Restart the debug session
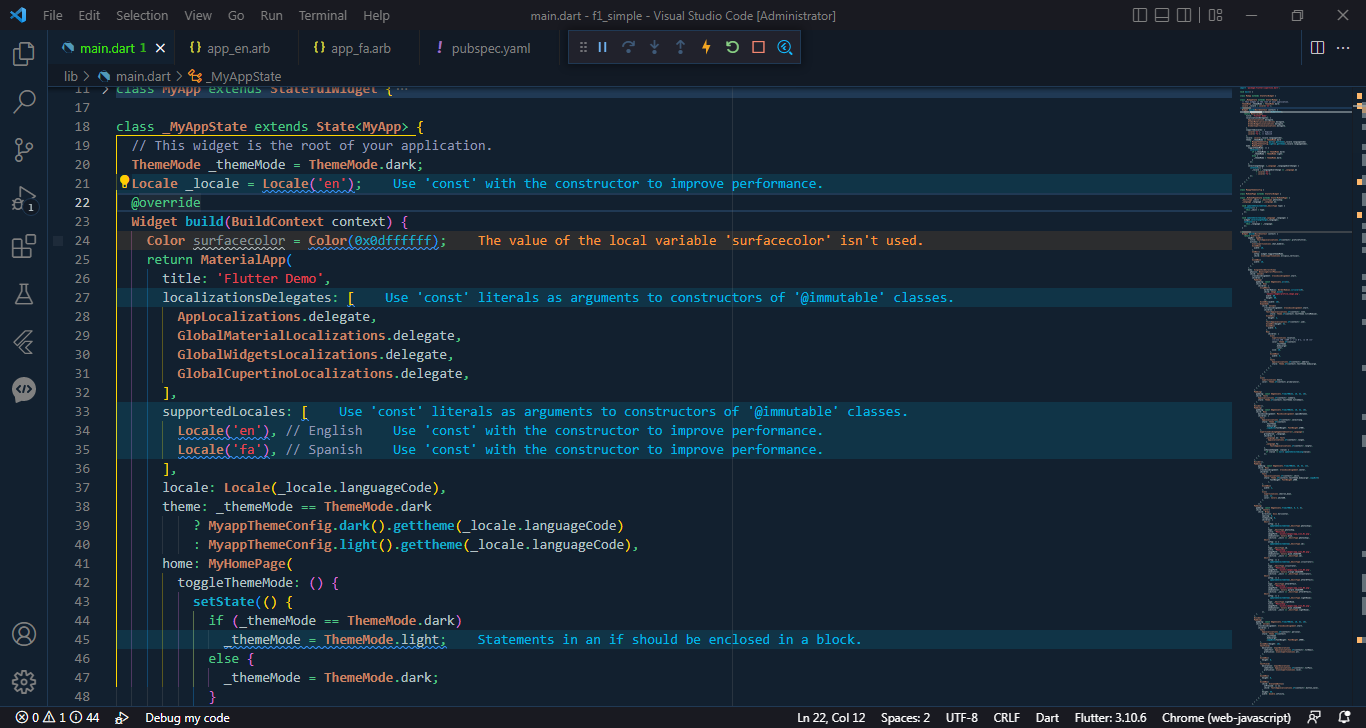 point(732,47)
